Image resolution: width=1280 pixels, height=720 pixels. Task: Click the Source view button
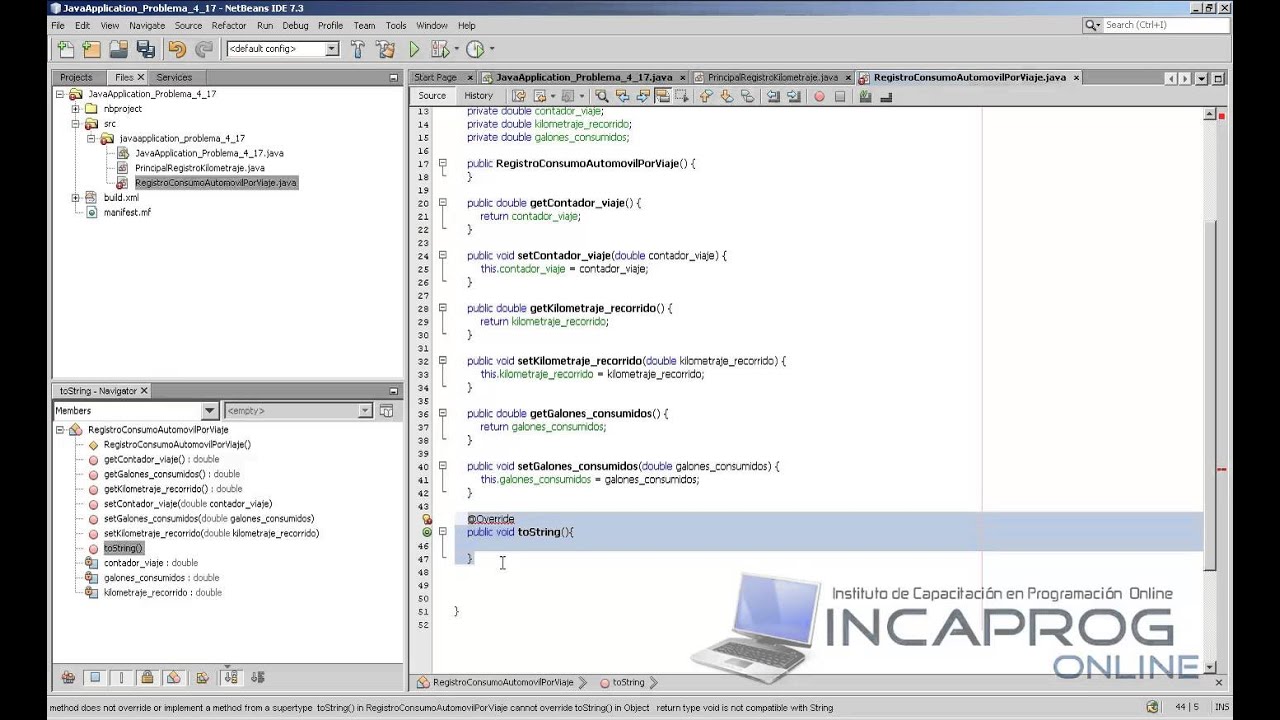pyautogui.click(x=432, y=96)
